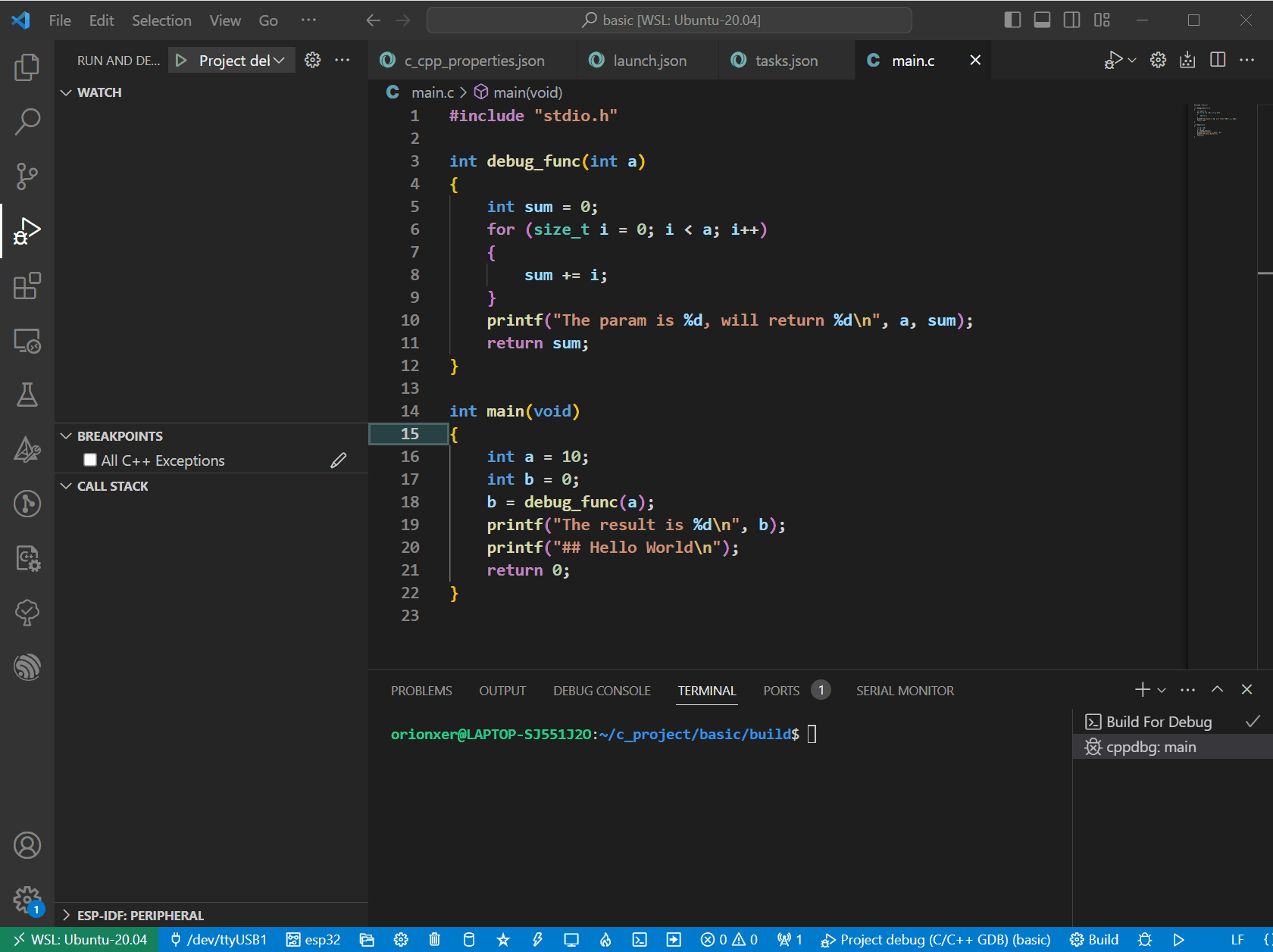Open the Accounts menu icon
1273x952 pixels.
[x=27, y=845]
